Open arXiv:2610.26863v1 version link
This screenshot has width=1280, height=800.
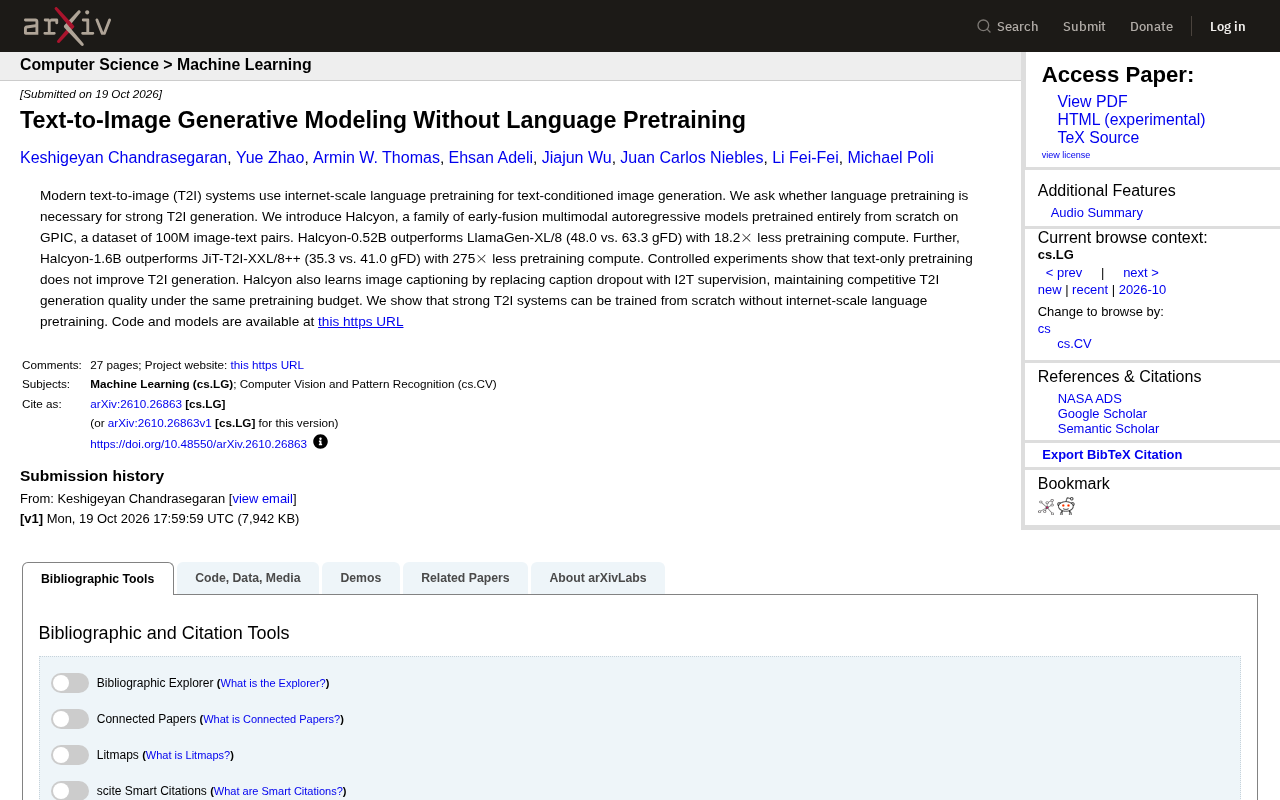tap(160, 423)
